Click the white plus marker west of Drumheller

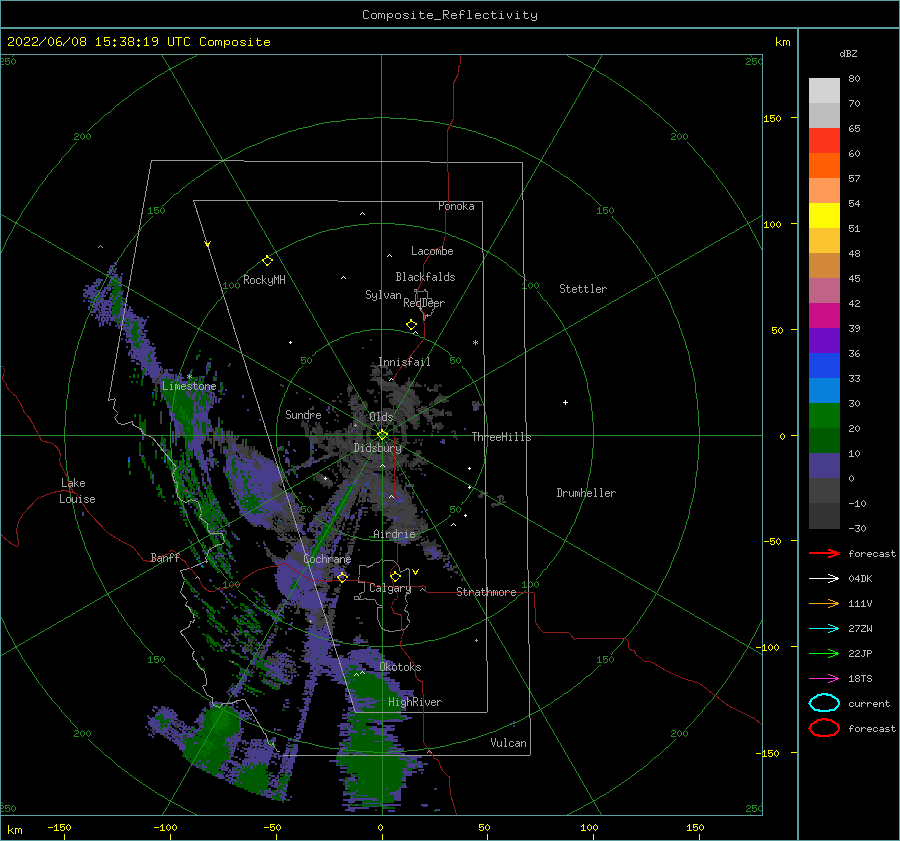565,402
